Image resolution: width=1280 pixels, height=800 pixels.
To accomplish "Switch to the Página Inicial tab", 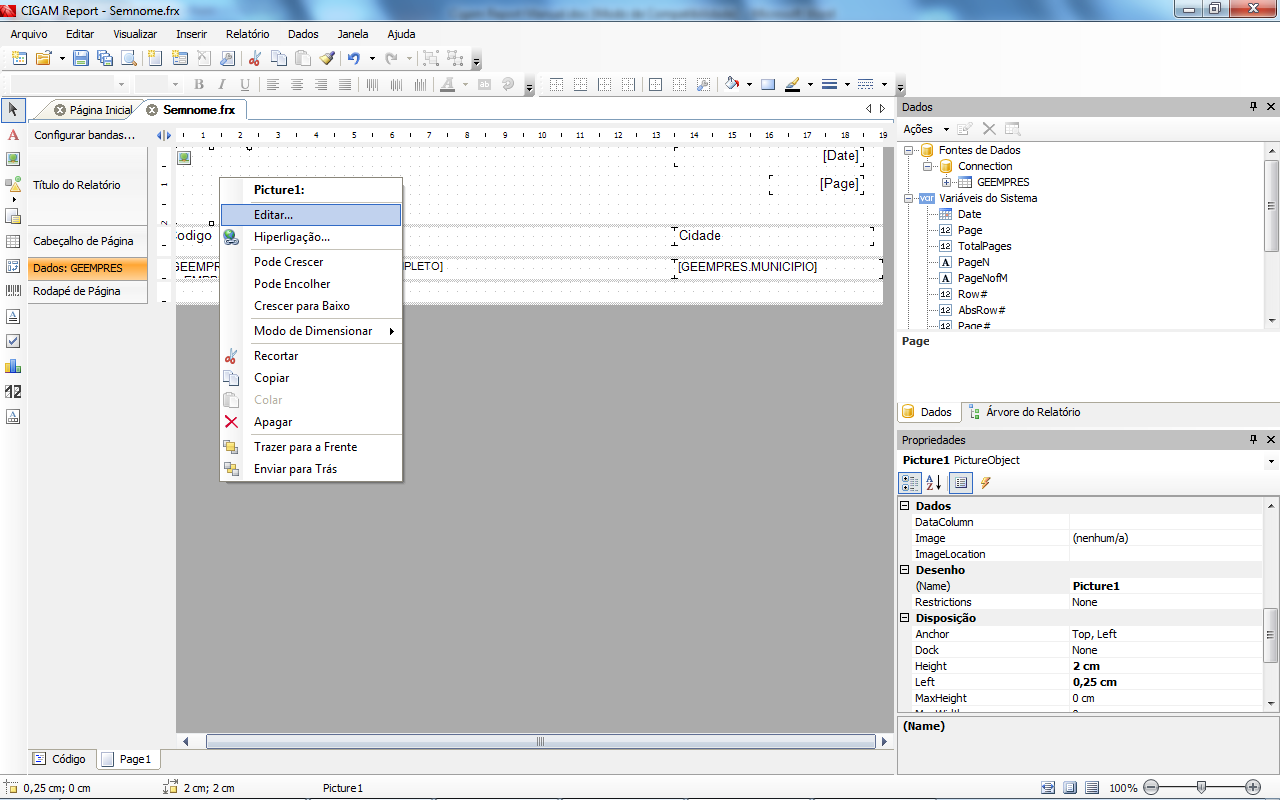I will pyautogui.click(x=100, y=110).
